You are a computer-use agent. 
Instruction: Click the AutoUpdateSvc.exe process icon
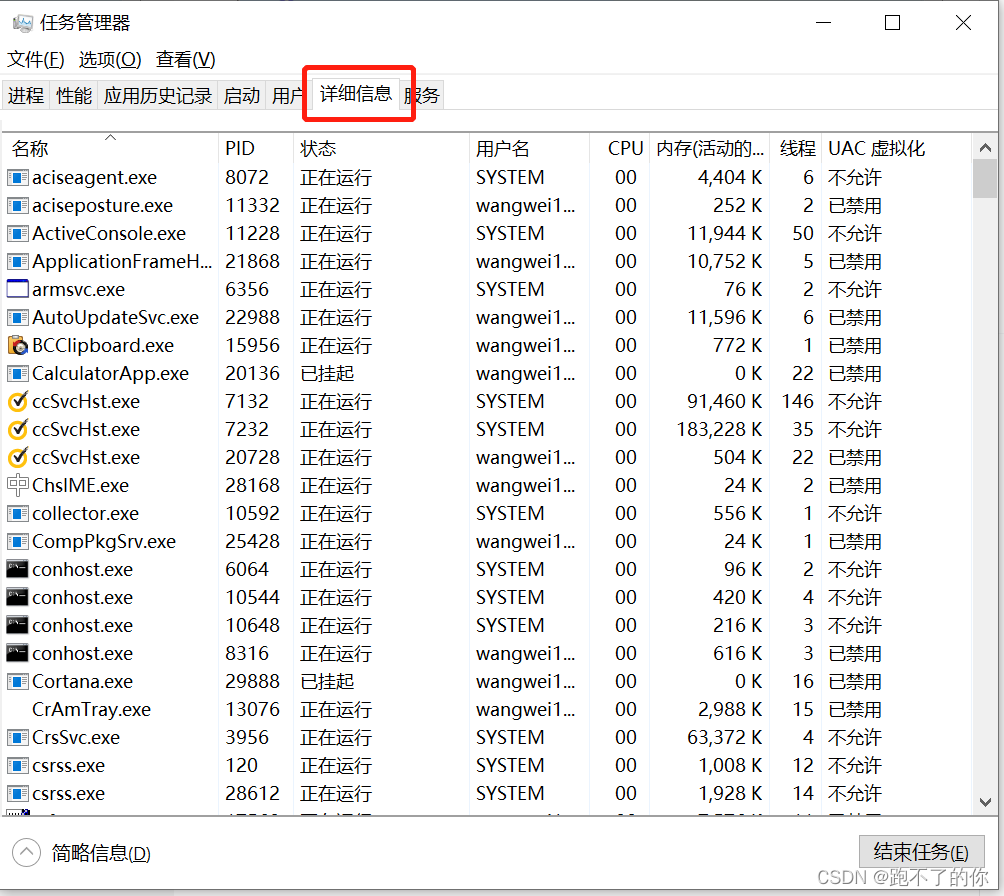point(18,318)
